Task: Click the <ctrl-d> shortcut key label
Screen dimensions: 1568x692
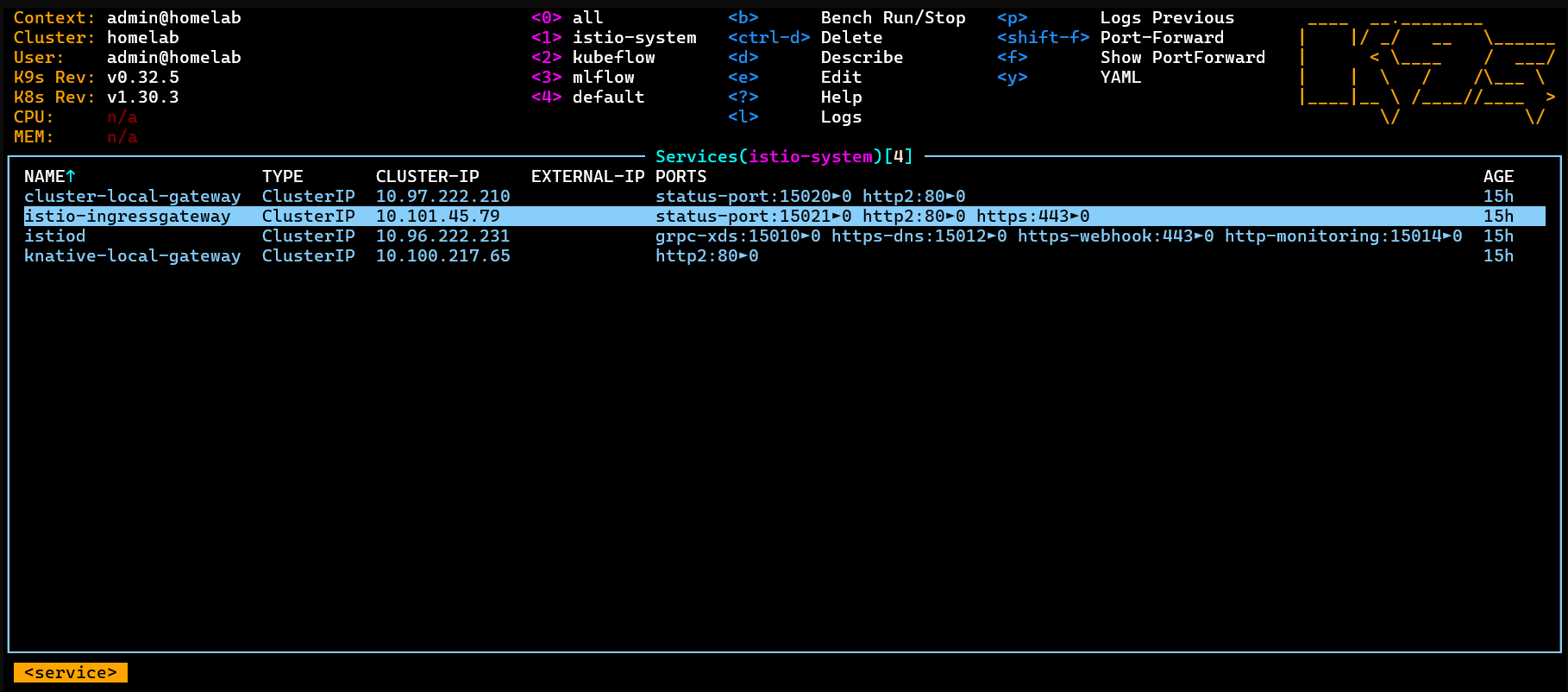Action: click(x=769, y=38)
